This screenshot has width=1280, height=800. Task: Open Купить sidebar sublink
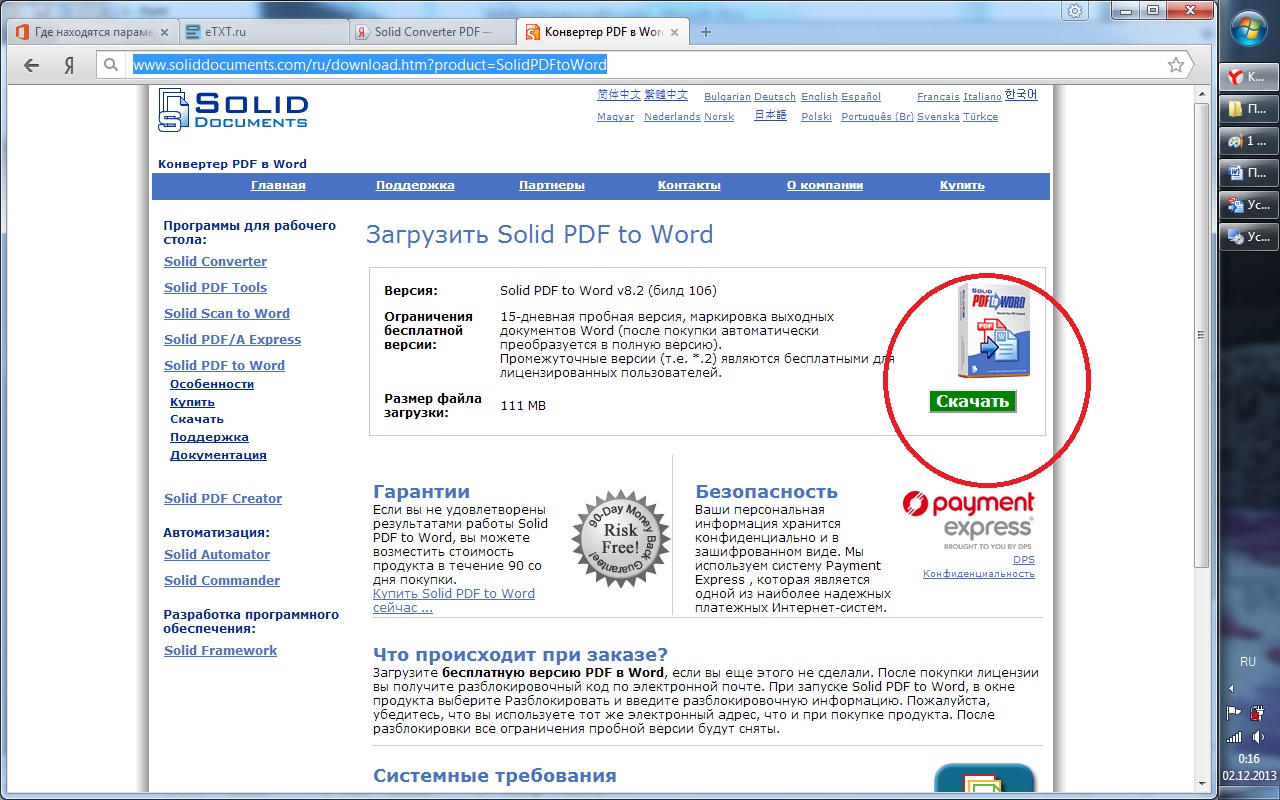pos(192,402)
